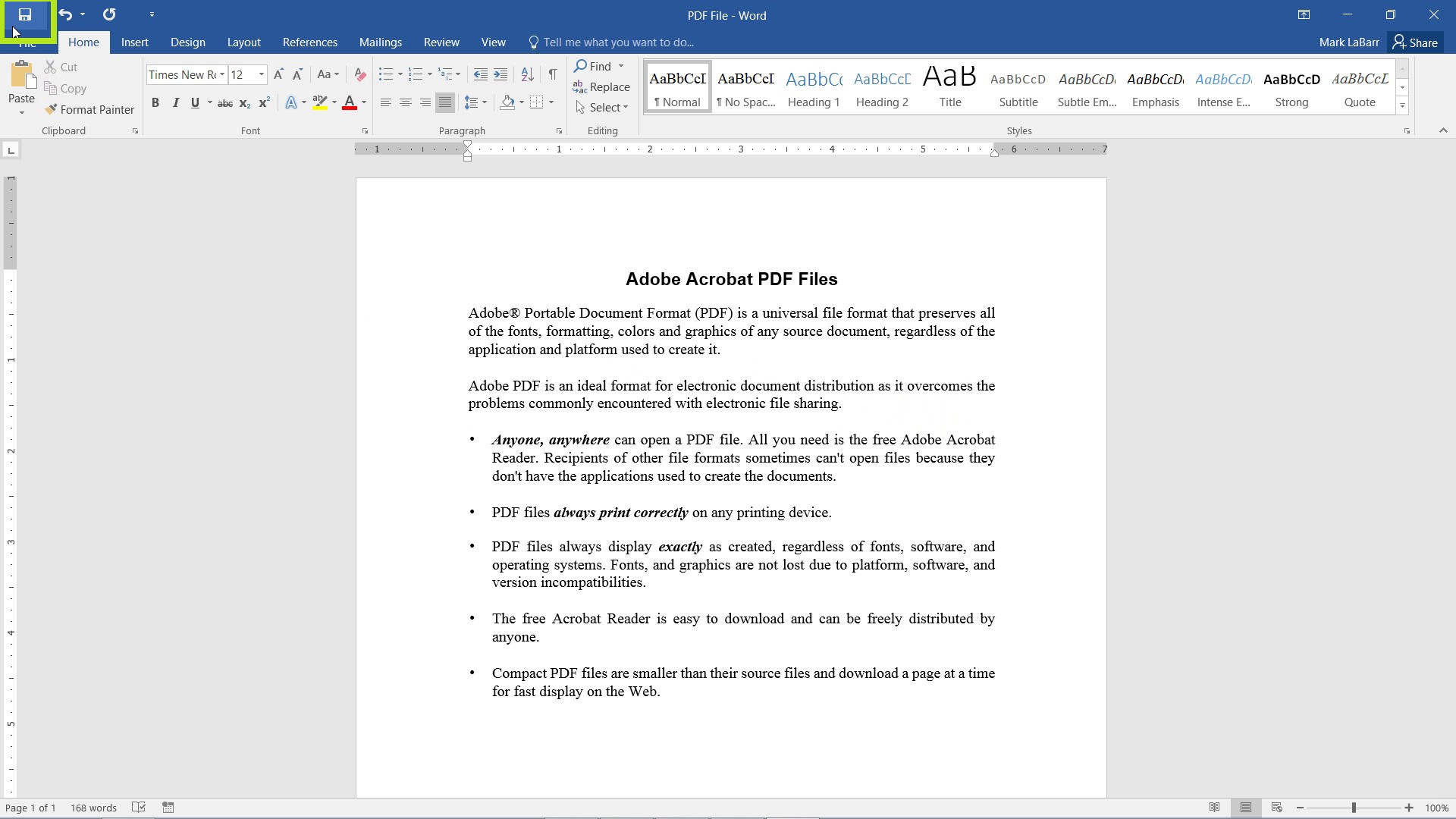This screenshot has height=819, width=1456.
Task: Open the Insert tab
Action: [x=135, y=42]
